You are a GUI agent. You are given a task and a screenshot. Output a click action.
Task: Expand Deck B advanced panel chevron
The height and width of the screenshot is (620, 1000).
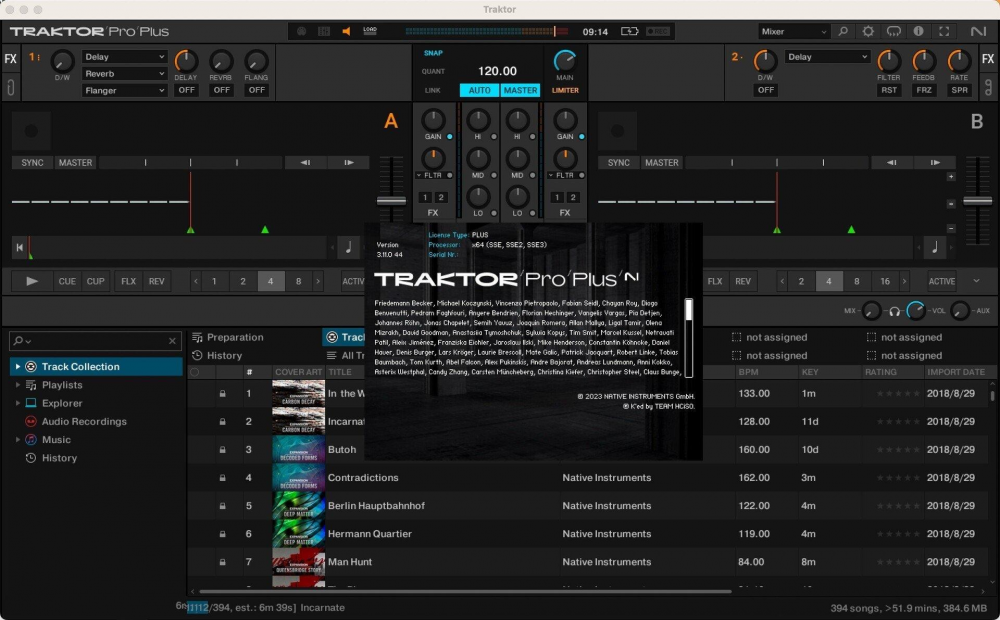point(976,281)
